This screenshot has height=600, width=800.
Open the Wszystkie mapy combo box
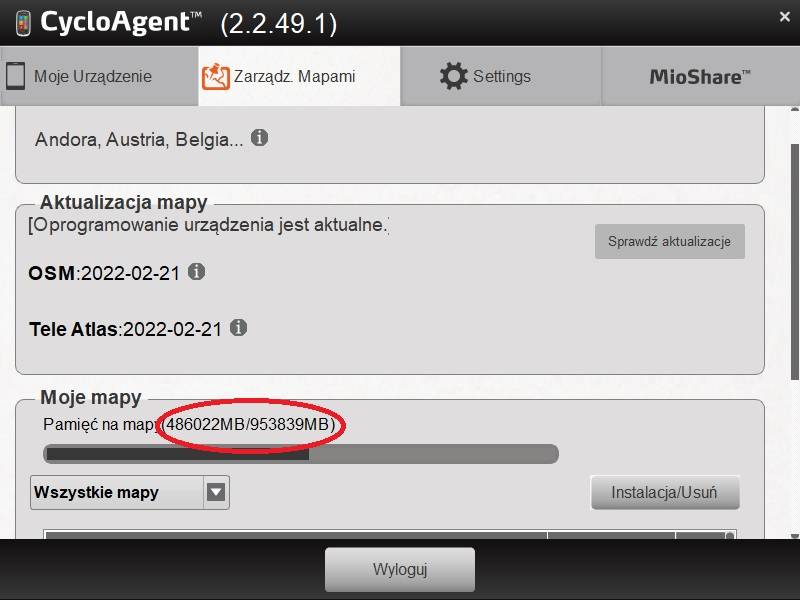pos(130,492)
